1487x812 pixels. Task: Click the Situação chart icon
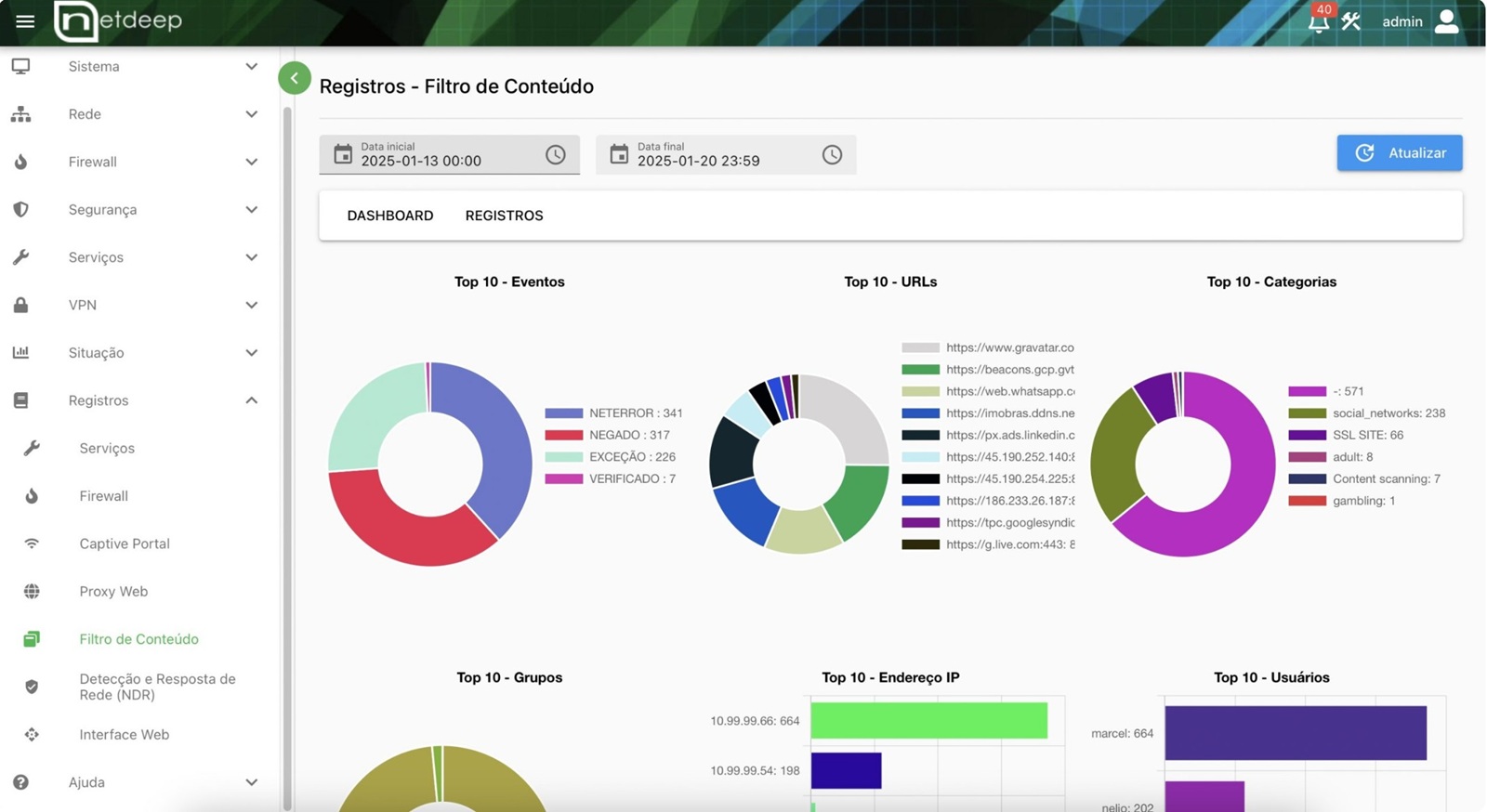tap(20, 352)
